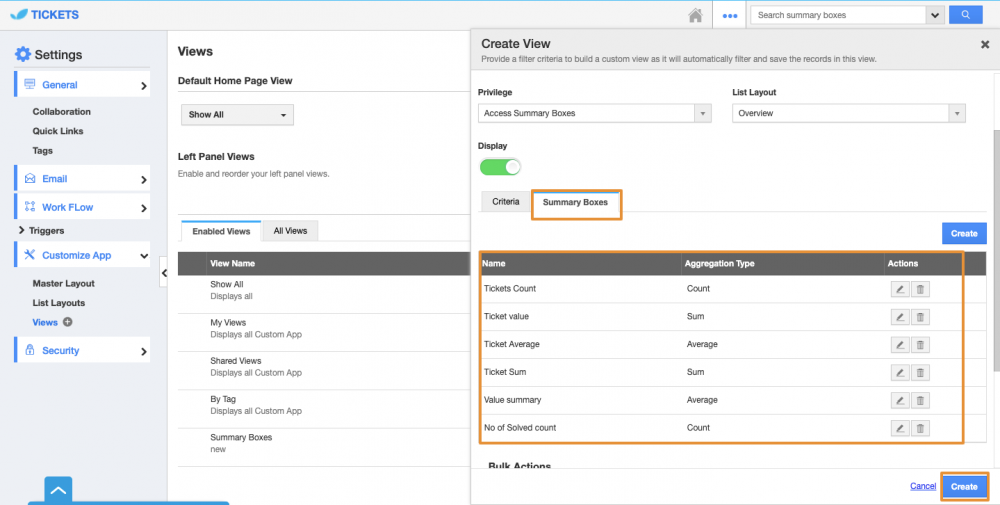Click the blue search magnifier button
The height and width of the screenshot is (505, 1000).
pos(964,15)
